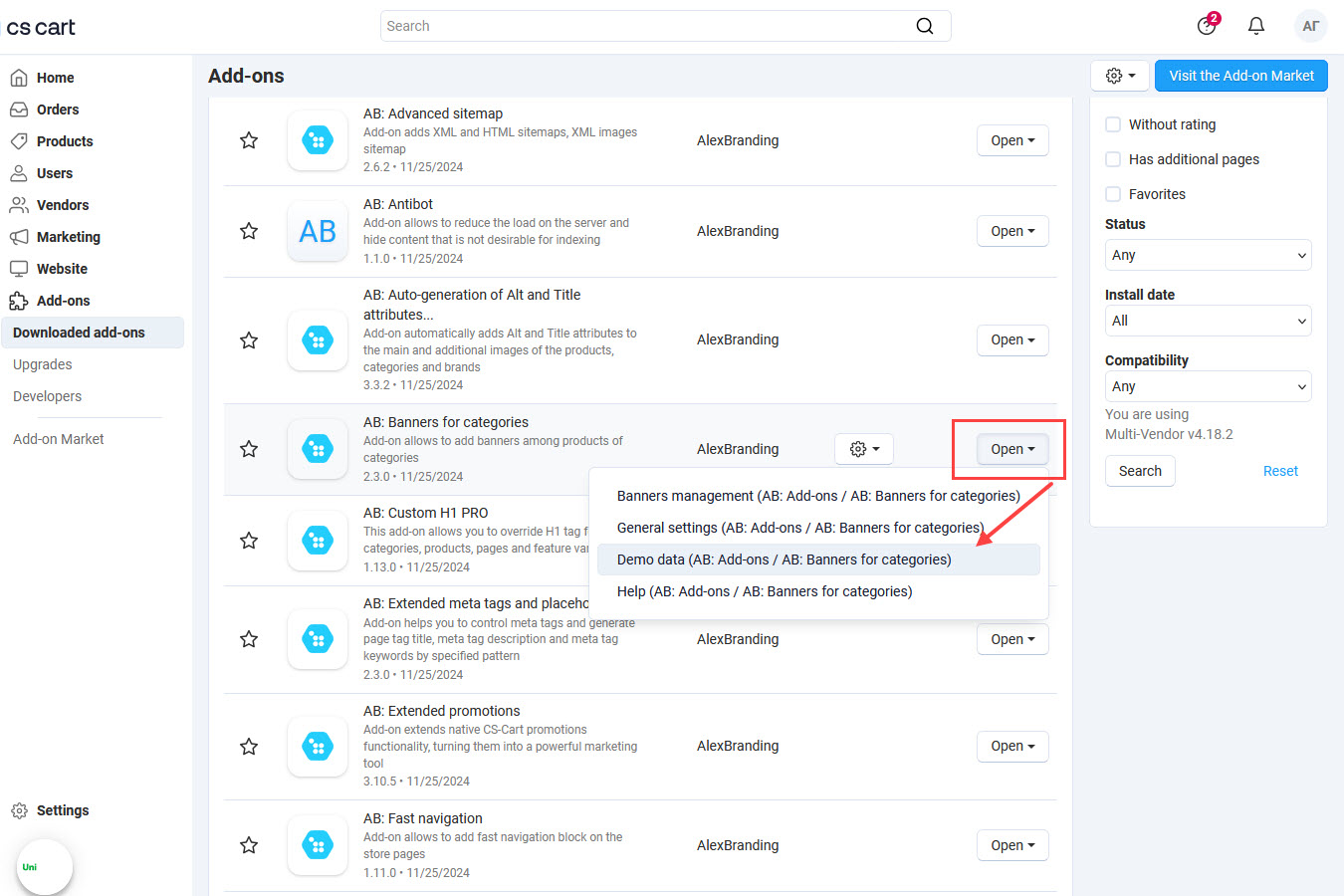Choose Banners management from the dropdown
Screen dimensions: 1344x896
click(x=817, y=496)
